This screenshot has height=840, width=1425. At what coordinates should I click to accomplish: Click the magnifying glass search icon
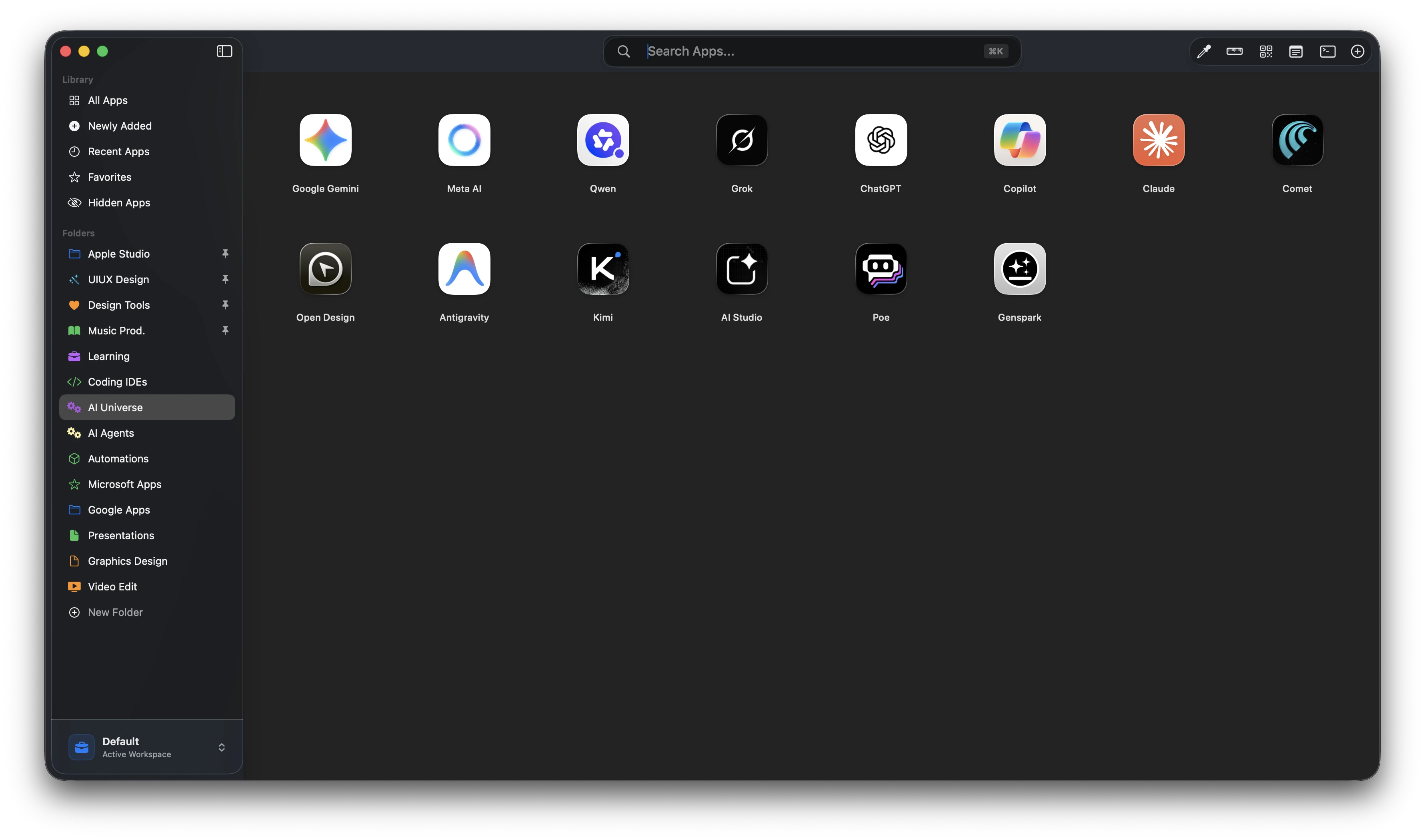tap(623, 52)
